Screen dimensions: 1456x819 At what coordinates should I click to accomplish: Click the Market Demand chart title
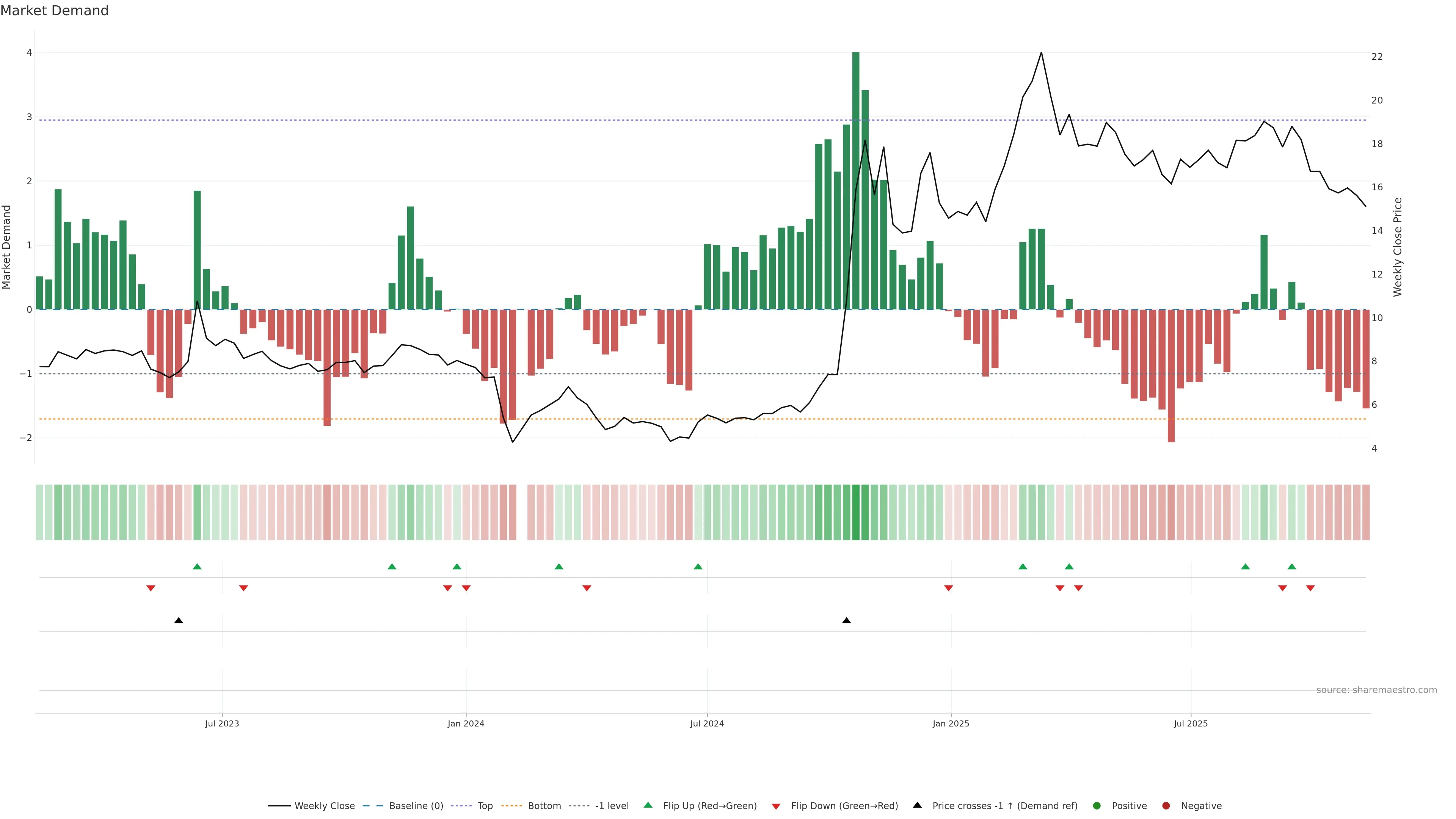click(54, 11)
